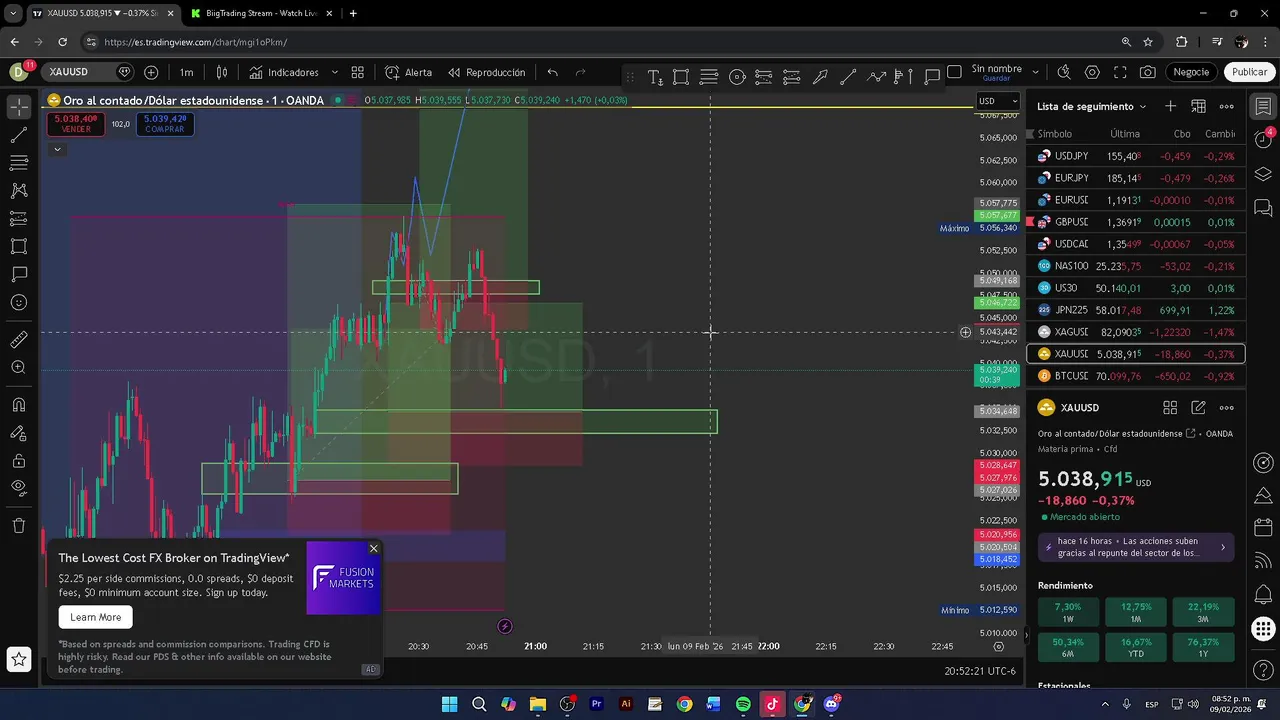
Task: Enter fullscreen chart mode
Action: [1120, 72]
